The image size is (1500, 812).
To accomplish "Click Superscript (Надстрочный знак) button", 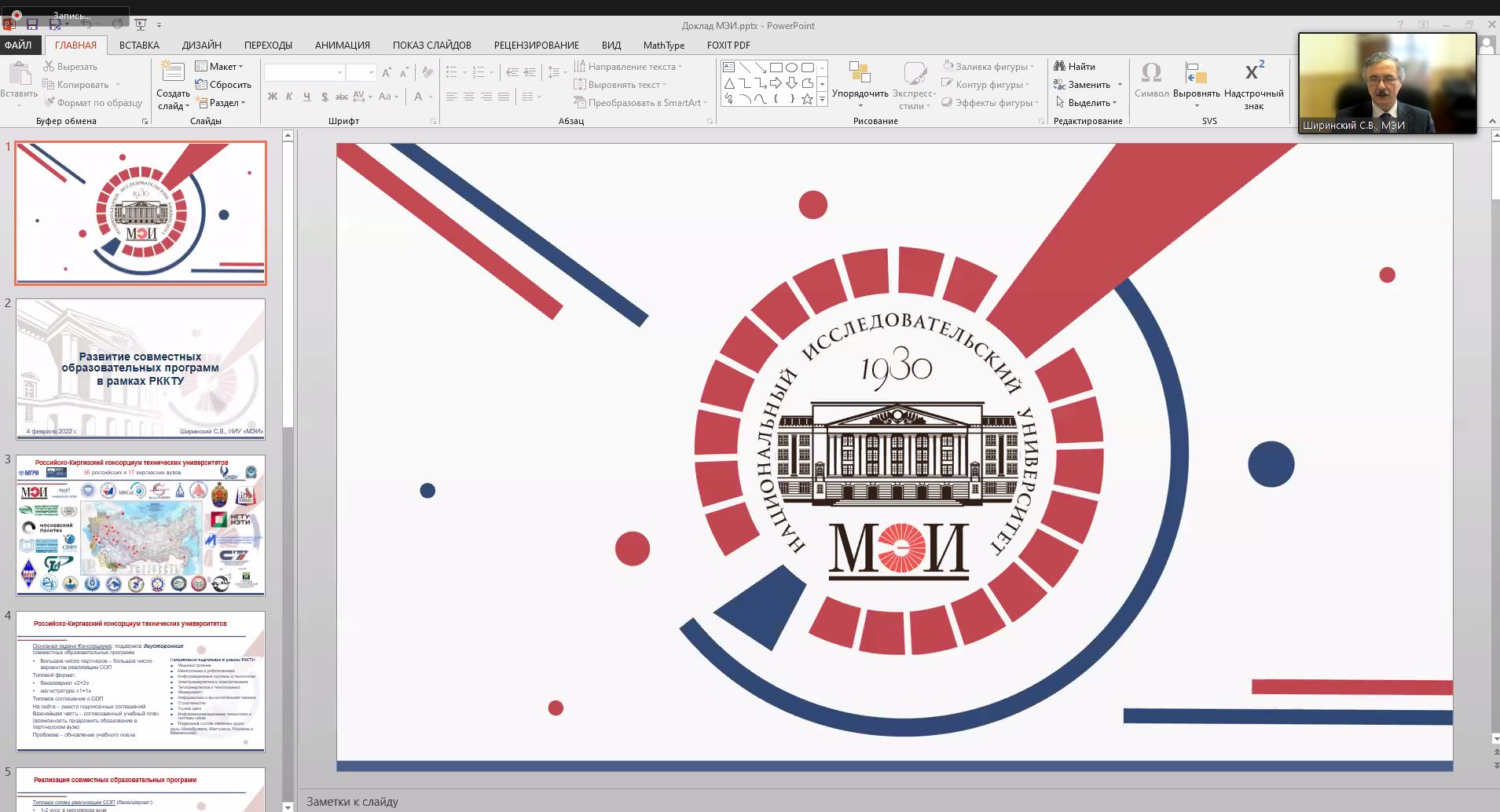I will pyautogui.click(x=1254, y=85).
